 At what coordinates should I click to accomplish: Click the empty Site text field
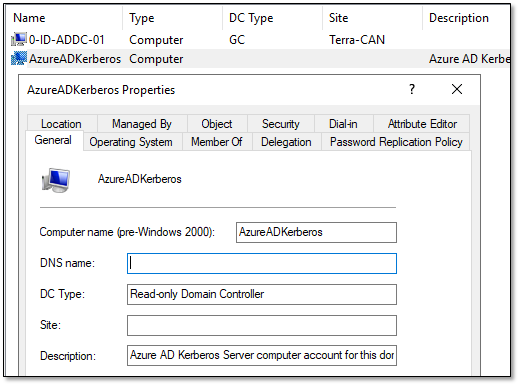coord(262,325)
